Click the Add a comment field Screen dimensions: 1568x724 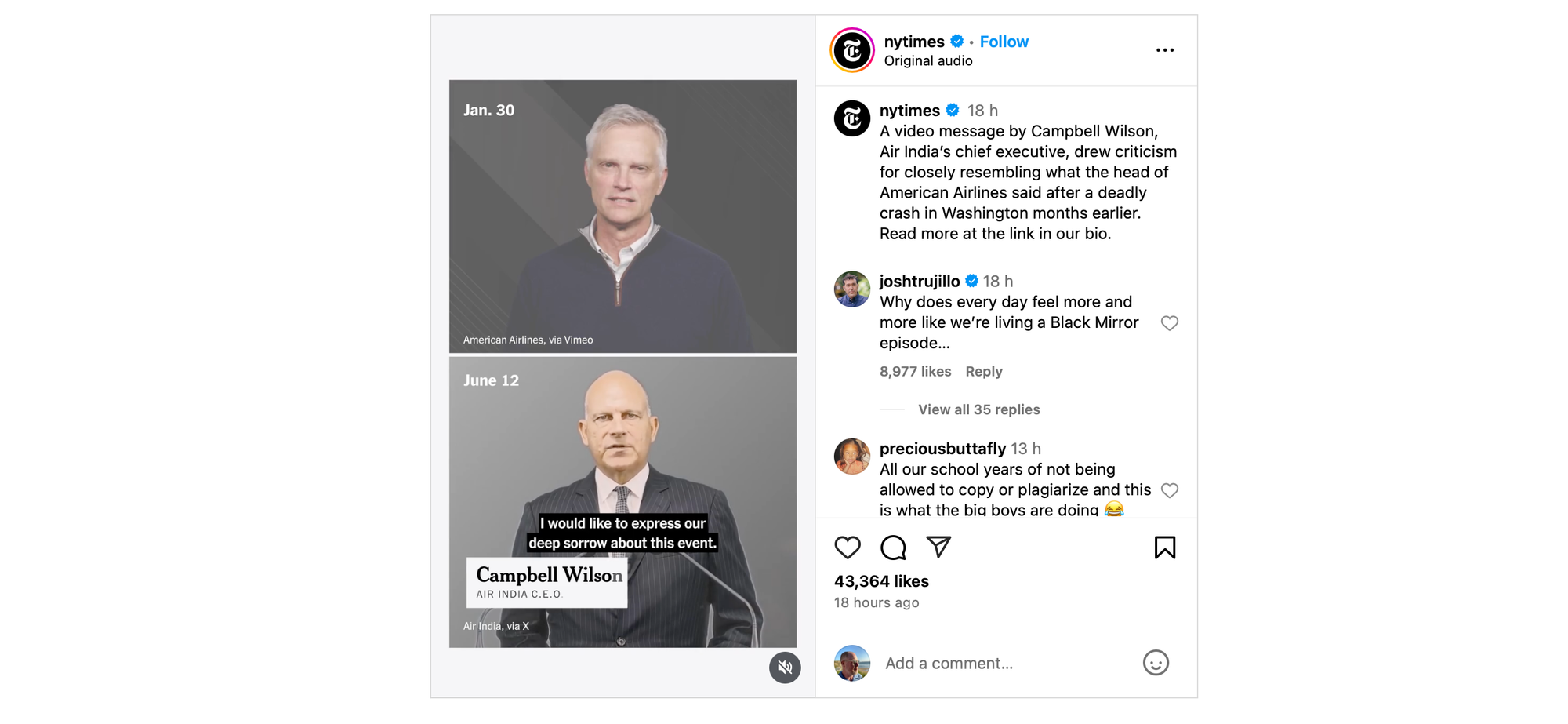(x=1006, y=664)
